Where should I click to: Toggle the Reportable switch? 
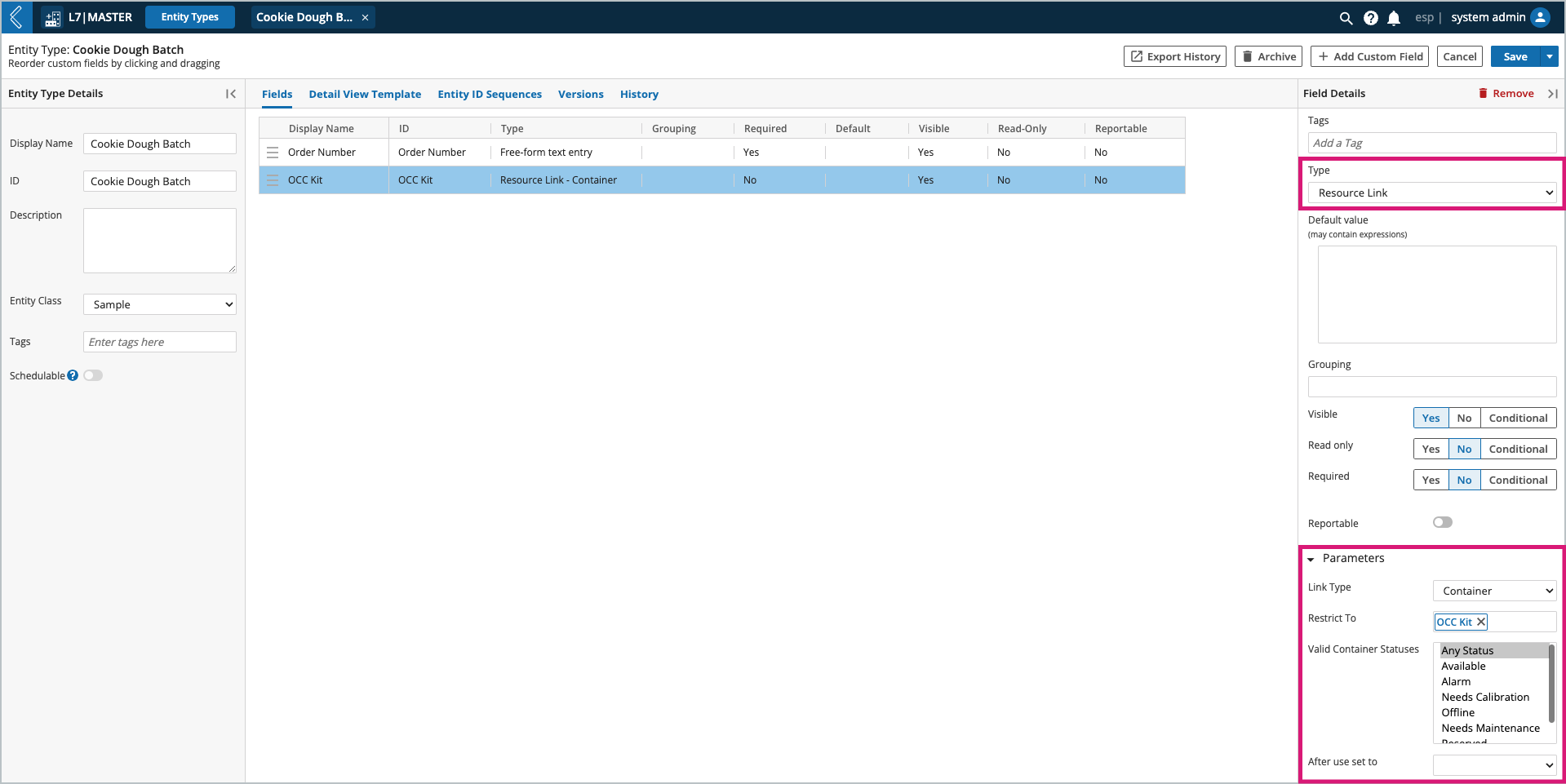pos(1443,522)
